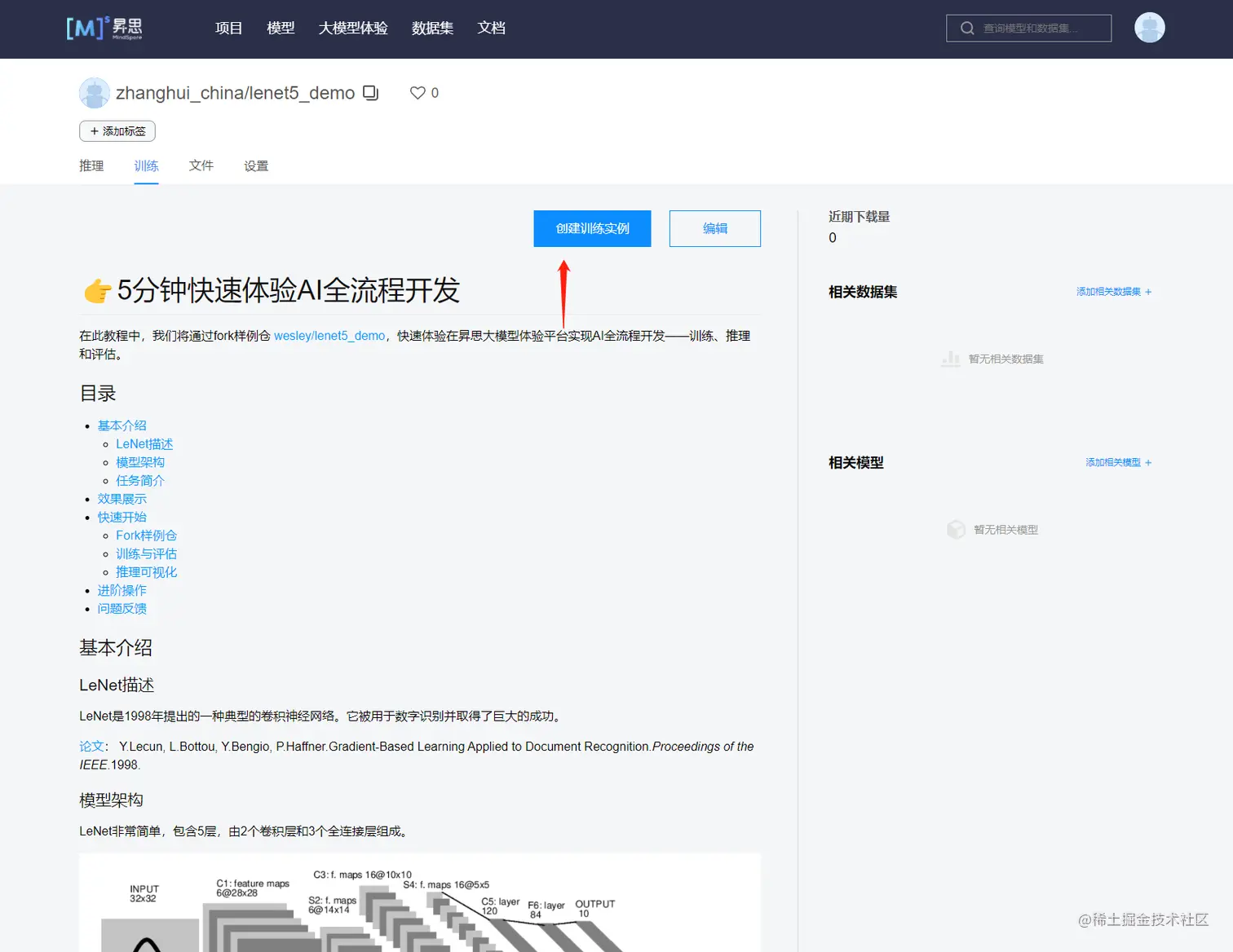Click the 暂无相关模型 placeholder text
Image resolution: width=1233 pixels, height=952 pixels.
point(1005,530)
